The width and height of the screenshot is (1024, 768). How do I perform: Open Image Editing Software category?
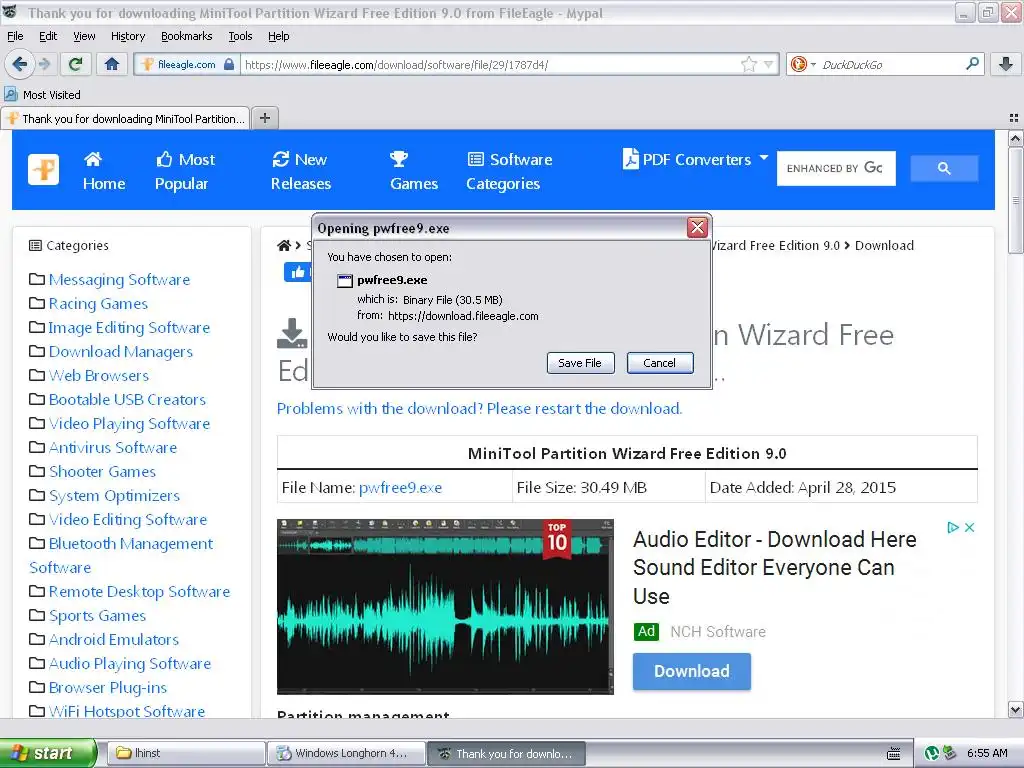pyautogui.click(x=129, y=328)
